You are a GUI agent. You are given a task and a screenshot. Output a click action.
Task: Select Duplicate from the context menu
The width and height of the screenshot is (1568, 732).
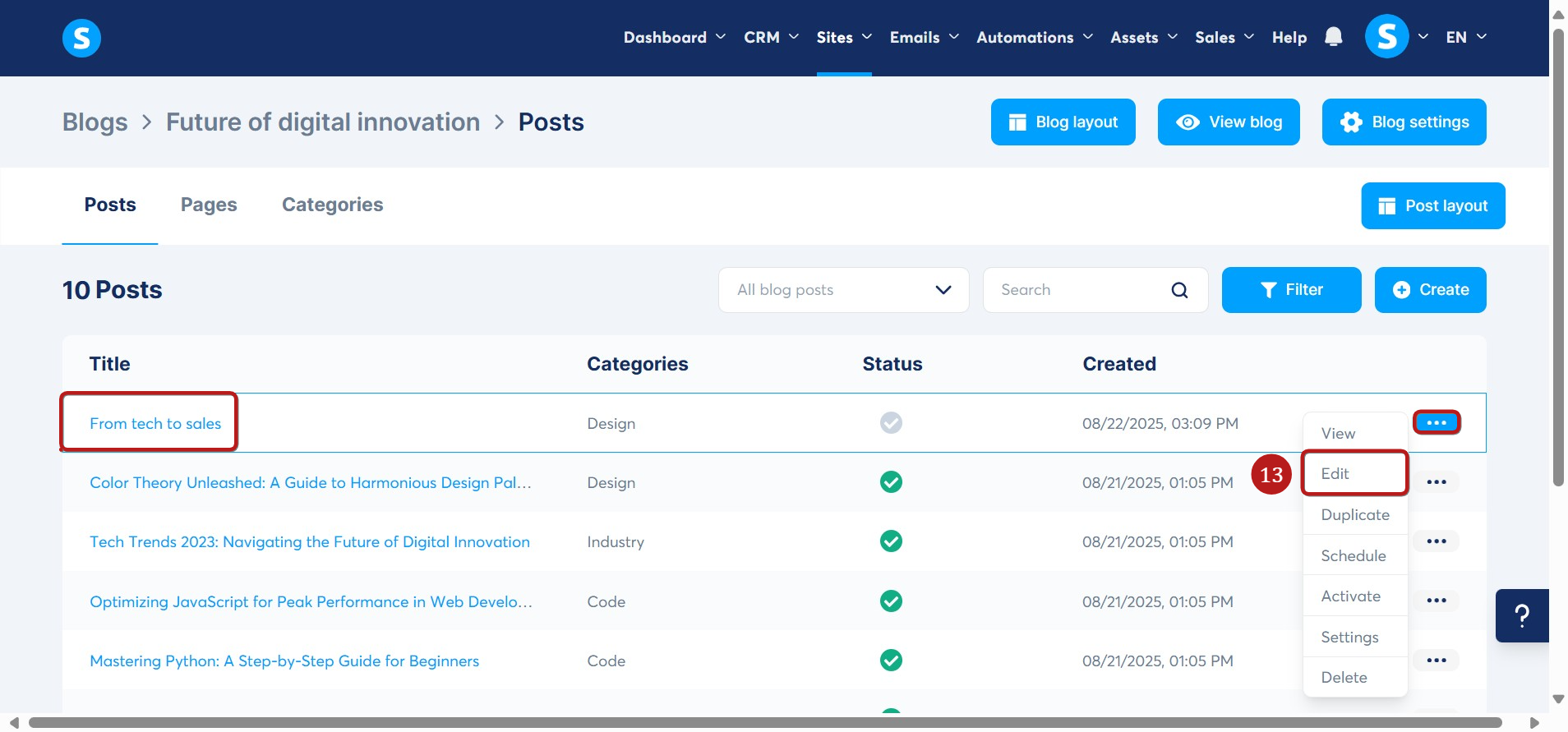(x=1354, y=515)
